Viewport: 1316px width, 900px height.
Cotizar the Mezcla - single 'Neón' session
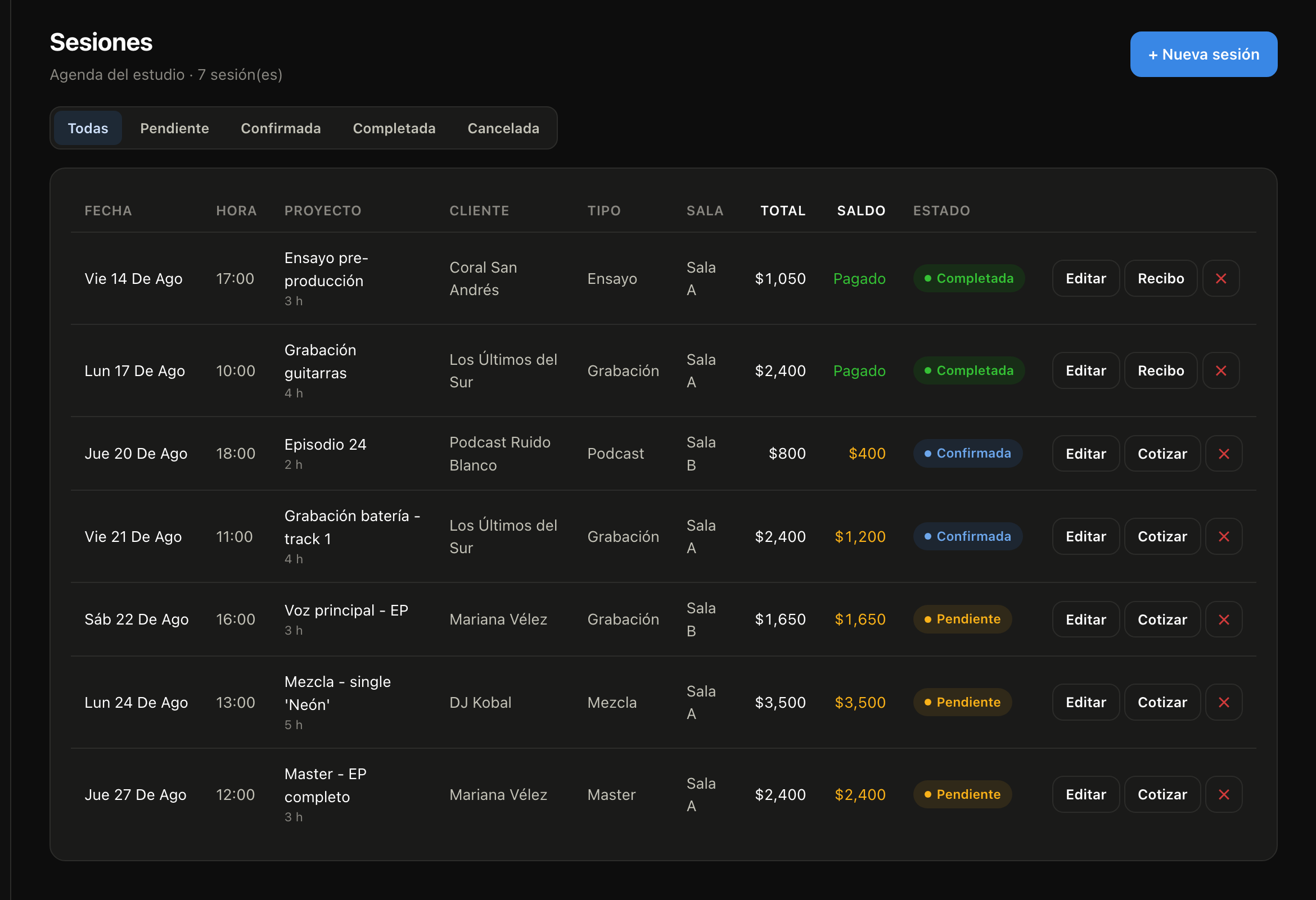[1162, 703]
